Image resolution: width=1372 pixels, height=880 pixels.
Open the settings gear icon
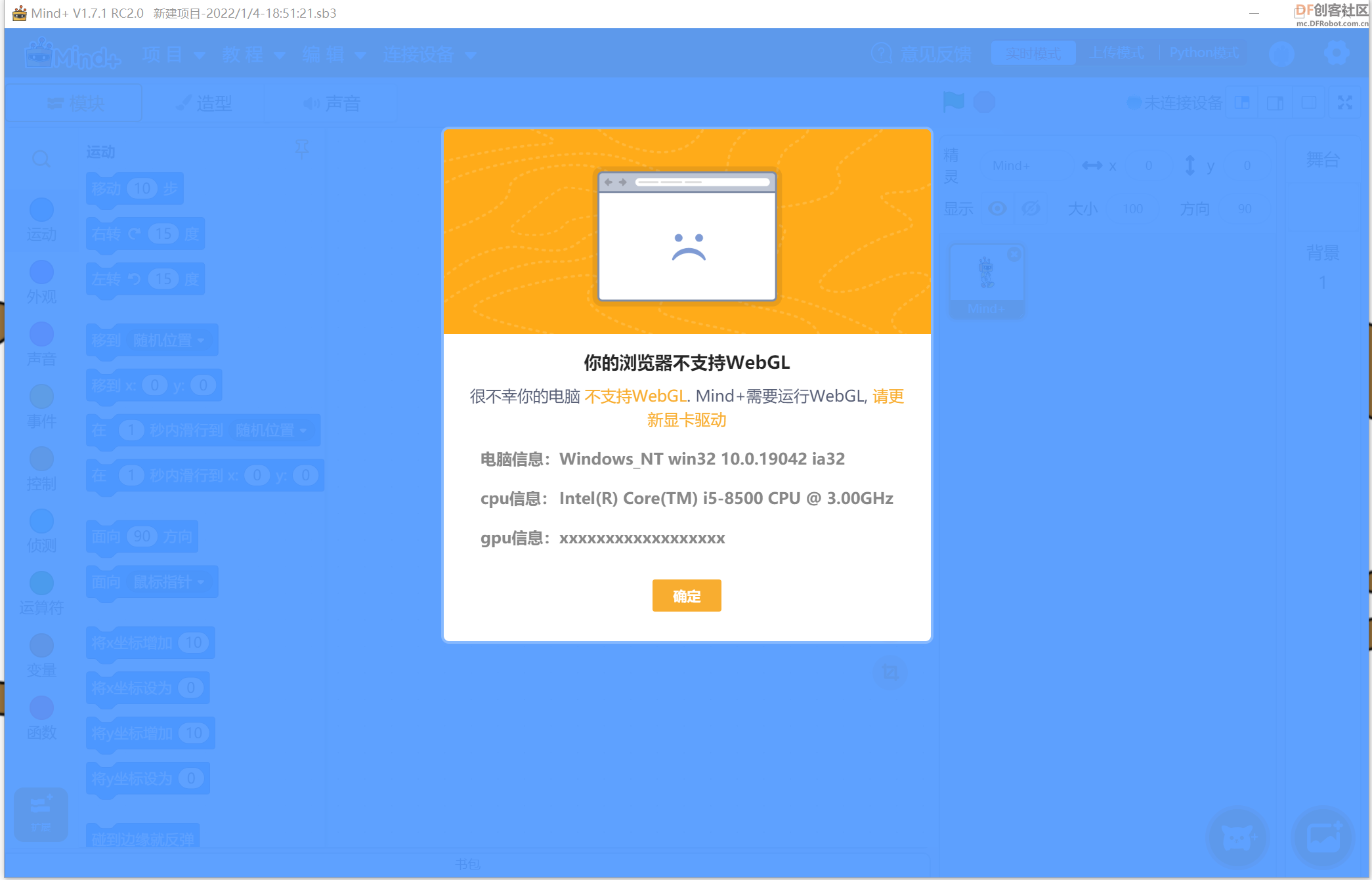click(1336, 53)
